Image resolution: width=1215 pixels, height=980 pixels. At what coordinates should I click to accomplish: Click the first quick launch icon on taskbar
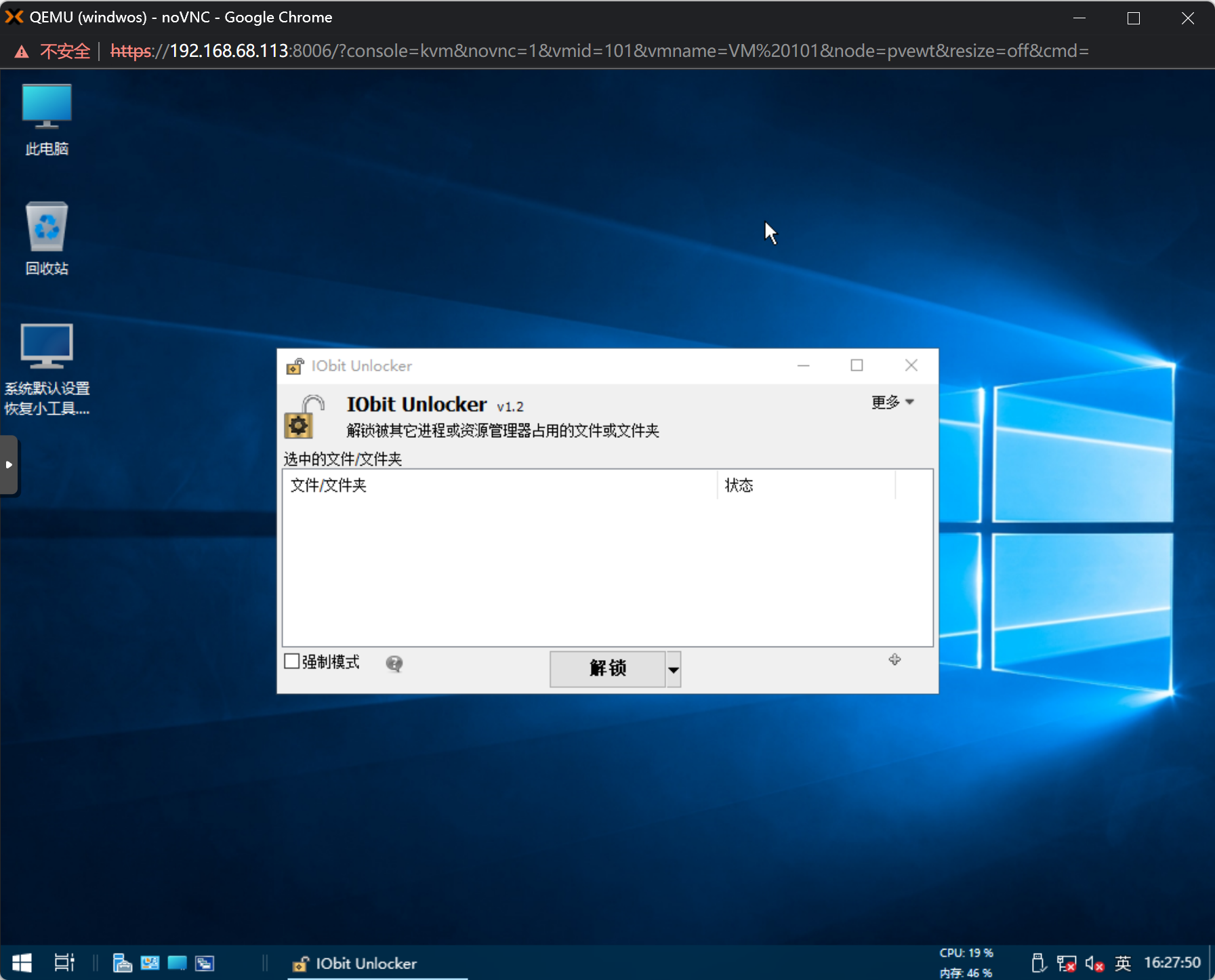[122, 962]
